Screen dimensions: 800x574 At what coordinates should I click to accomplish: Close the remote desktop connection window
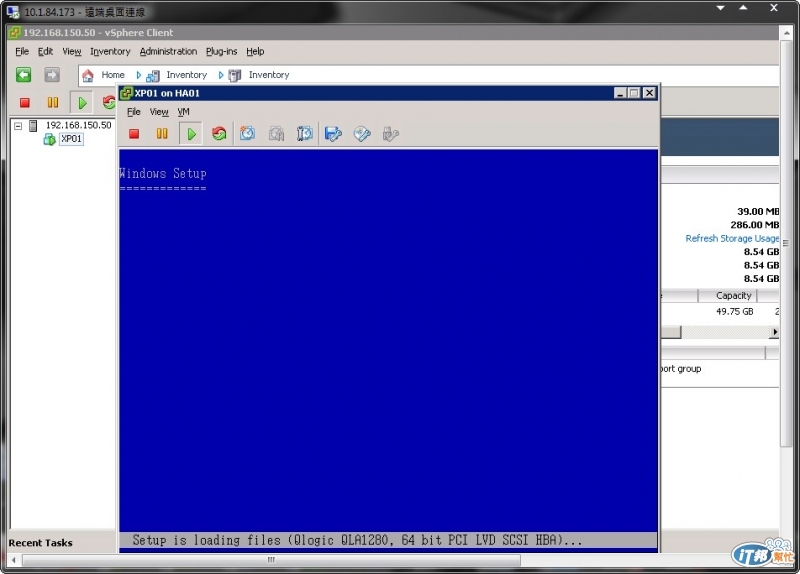tap(773, 8)
